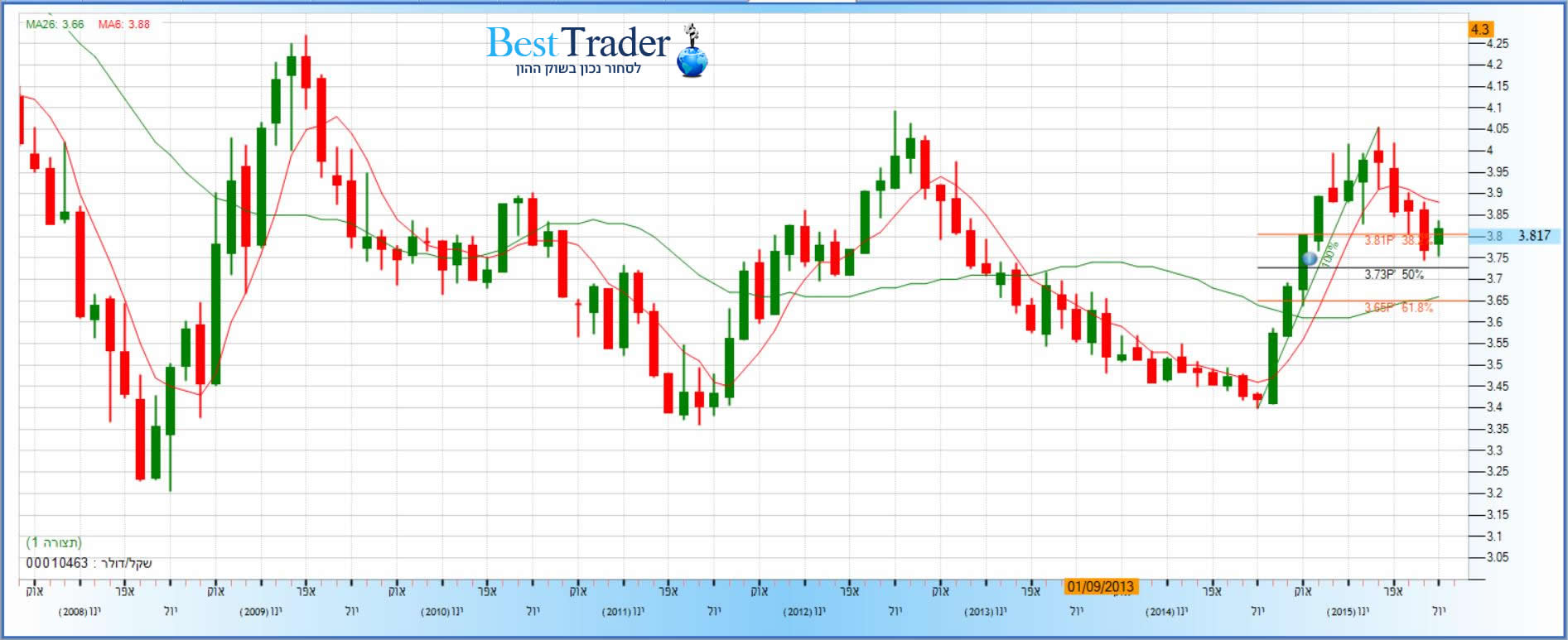The image size is (1568, 640).
Task: Click the green configuration 1 label
Action: [54, 542]
